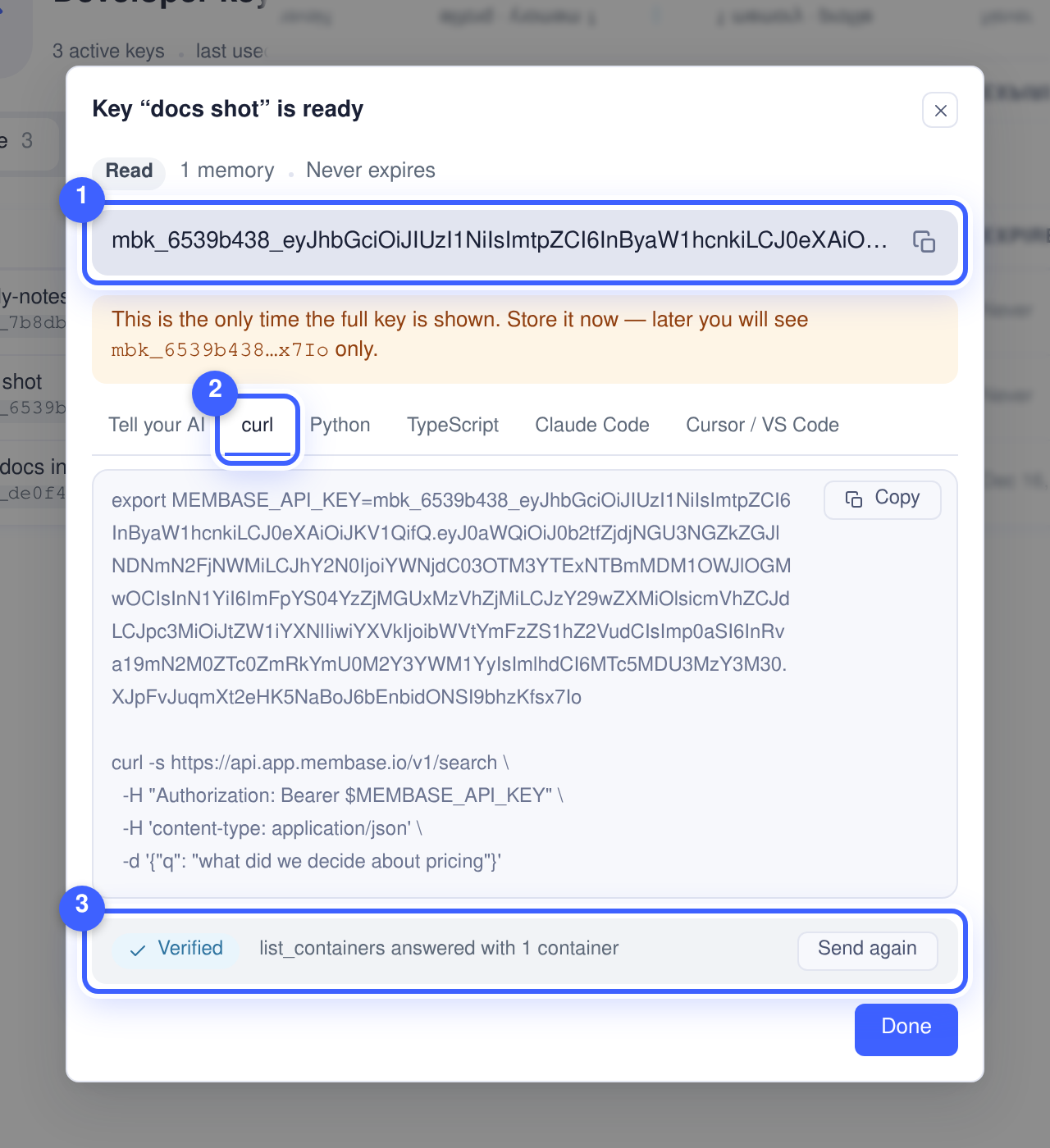Click Send again to re-verify key
The width and height of the screenshot is (1050, 1148).
coord(867,950)
